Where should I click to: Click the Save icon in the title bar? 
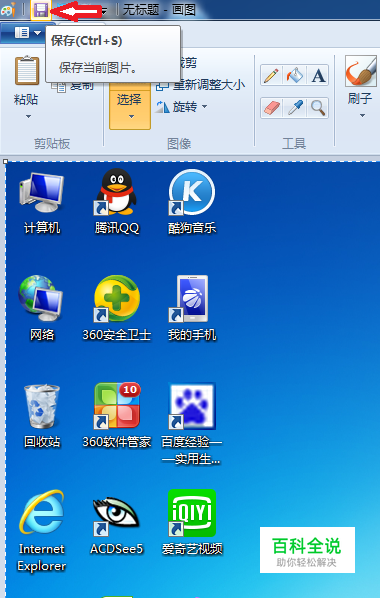pyautogui.click(x=41, y=10)
